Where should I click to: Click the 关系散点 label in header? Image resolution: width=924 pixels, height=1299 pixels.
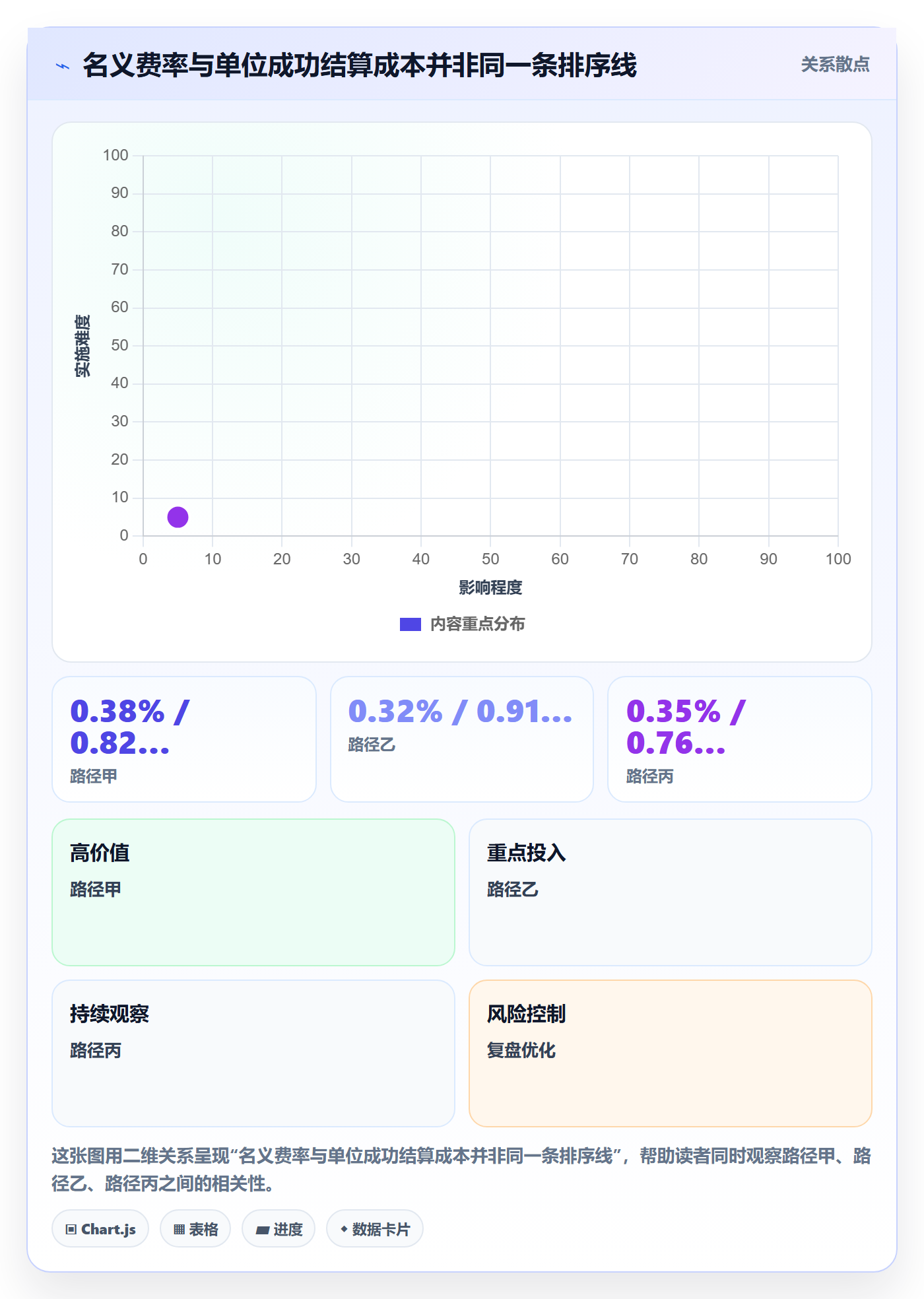coord(835,65)
